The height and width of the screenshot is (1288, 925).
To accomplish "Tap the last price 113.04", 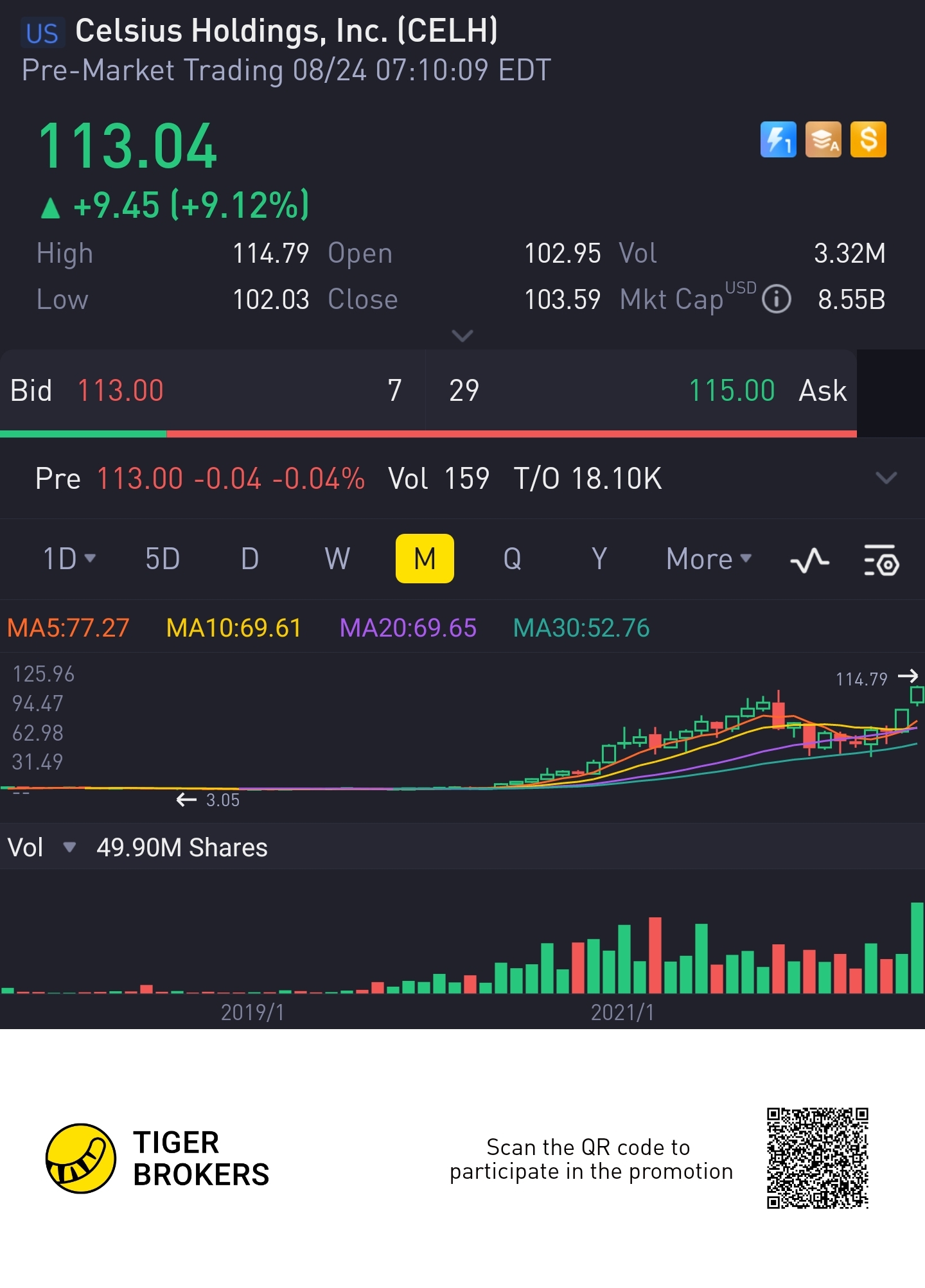I will [x=128, y=147].
